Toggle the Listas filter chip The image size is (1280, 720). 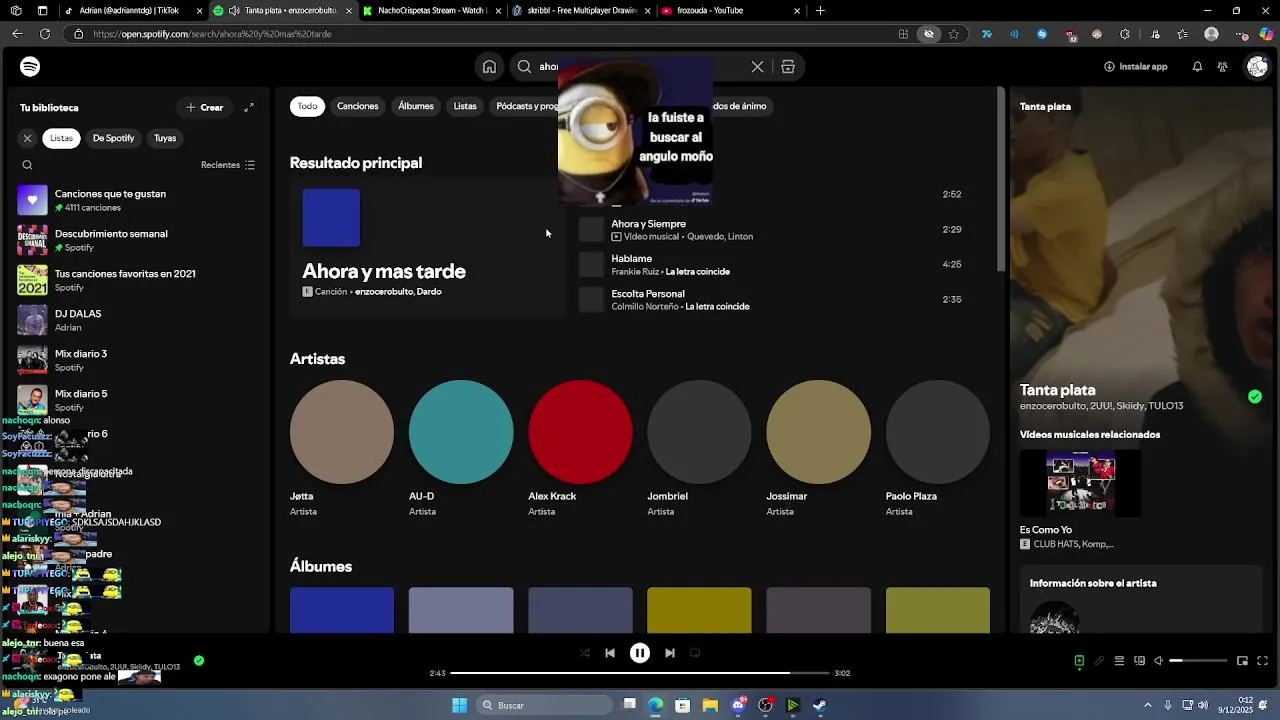pos(62,138)
